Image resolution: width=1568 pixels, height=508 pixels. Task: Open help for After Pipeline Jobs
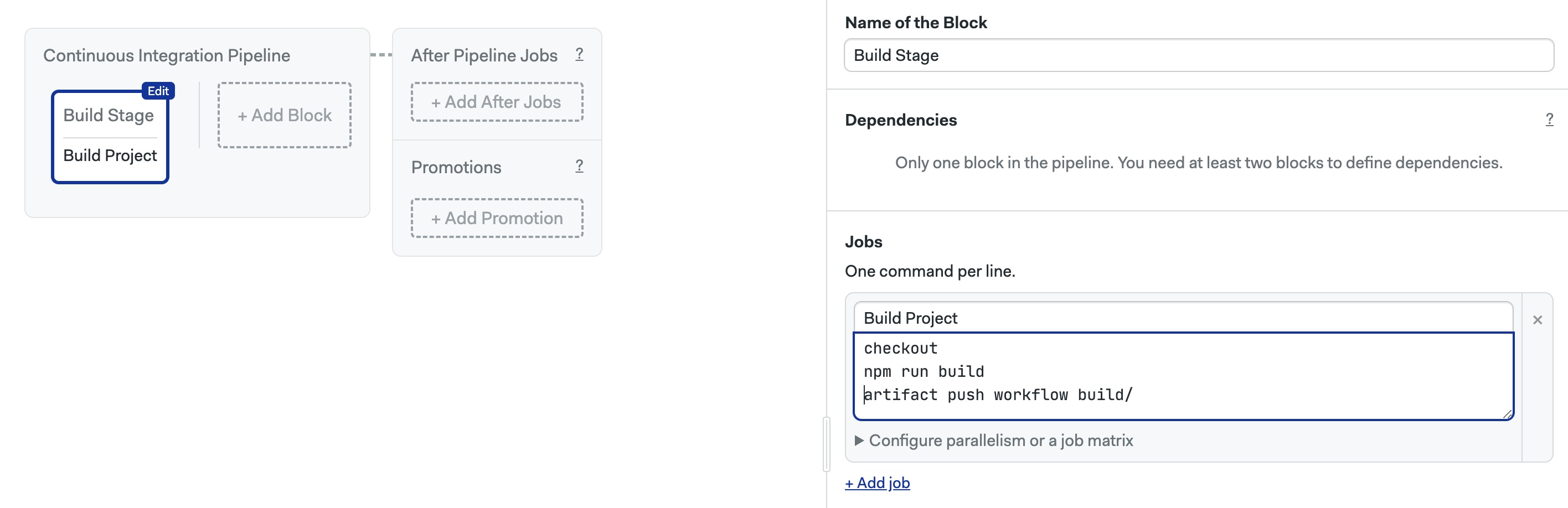click(579, 55)
